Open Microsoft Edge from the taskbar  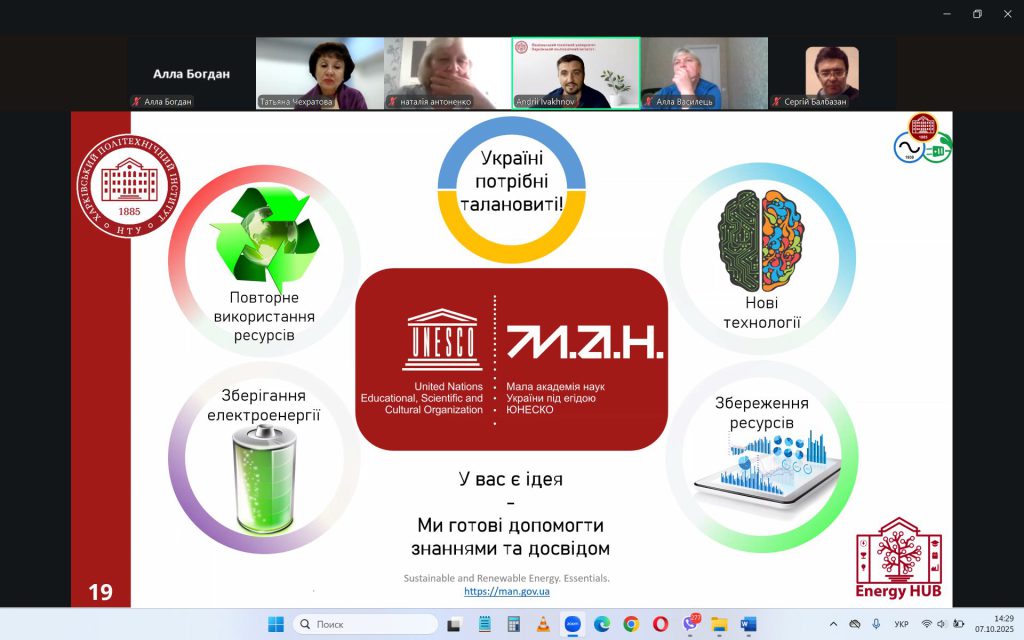pyautogui.click(x=601, y=624)
